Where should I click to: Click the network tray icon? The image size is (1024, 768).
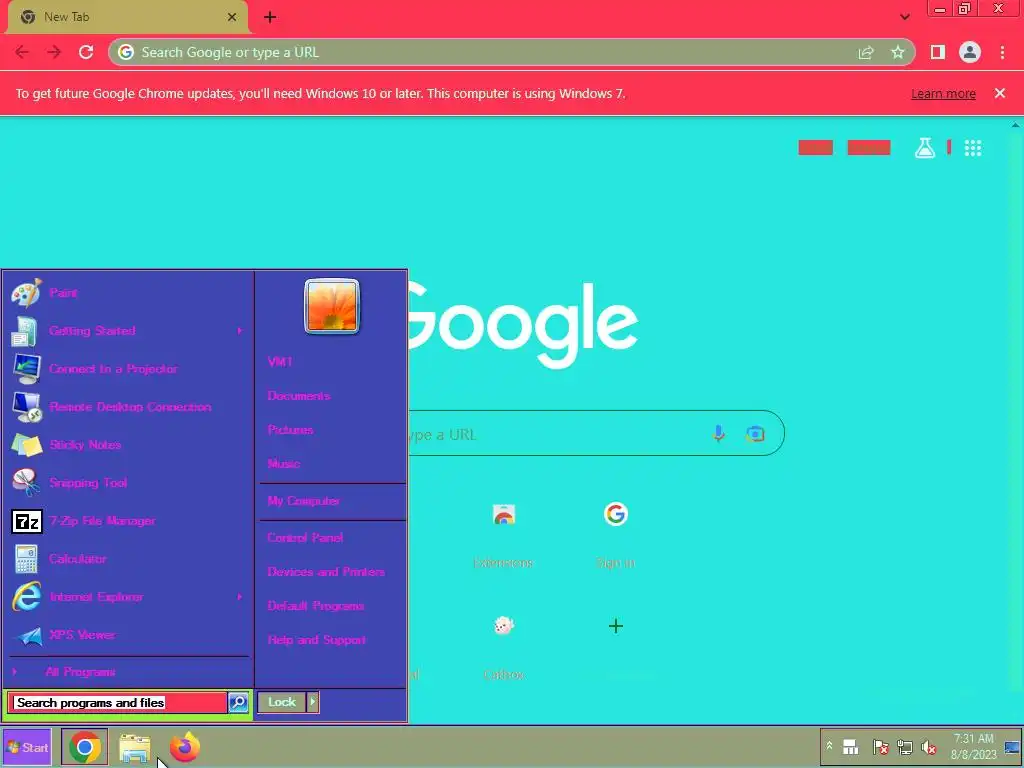click(x=904, y=746)
